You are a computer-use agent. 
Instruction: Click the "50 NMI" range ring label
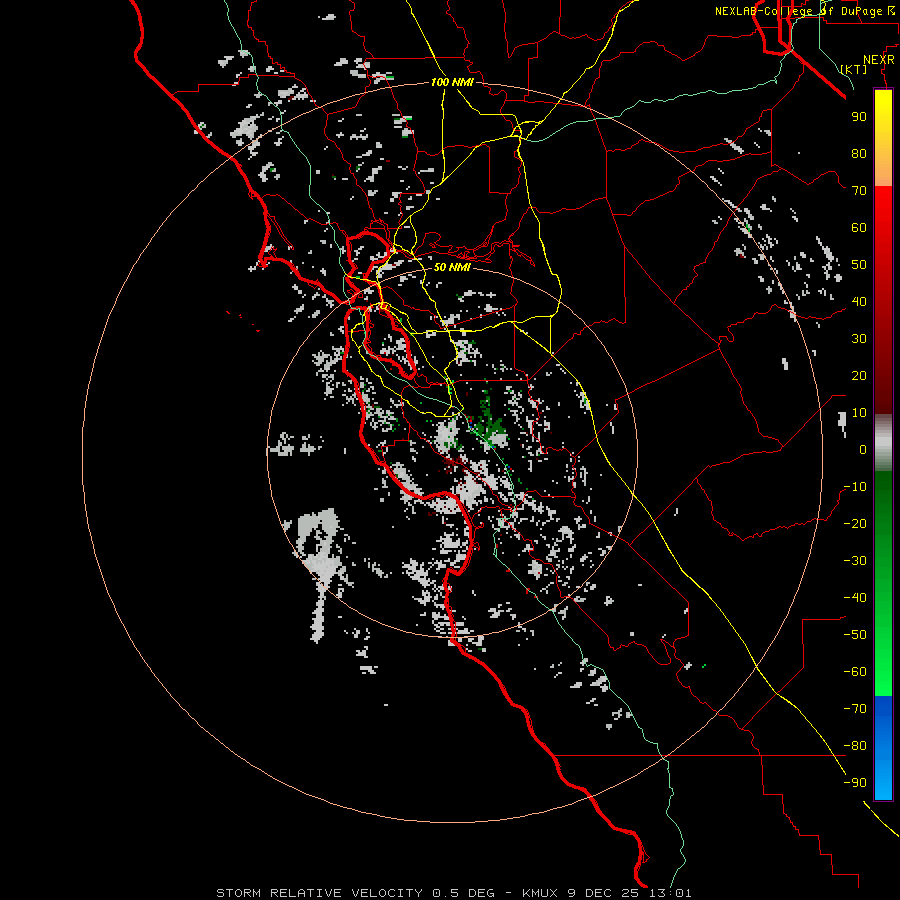(x=452, y=267)
